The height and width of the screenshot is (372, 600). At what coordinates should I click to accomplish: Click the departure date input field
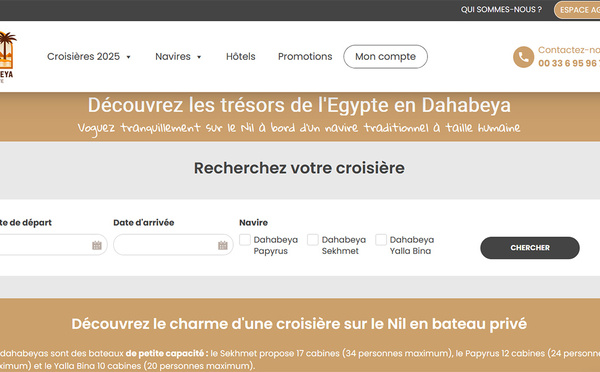[x=53, y=245]
